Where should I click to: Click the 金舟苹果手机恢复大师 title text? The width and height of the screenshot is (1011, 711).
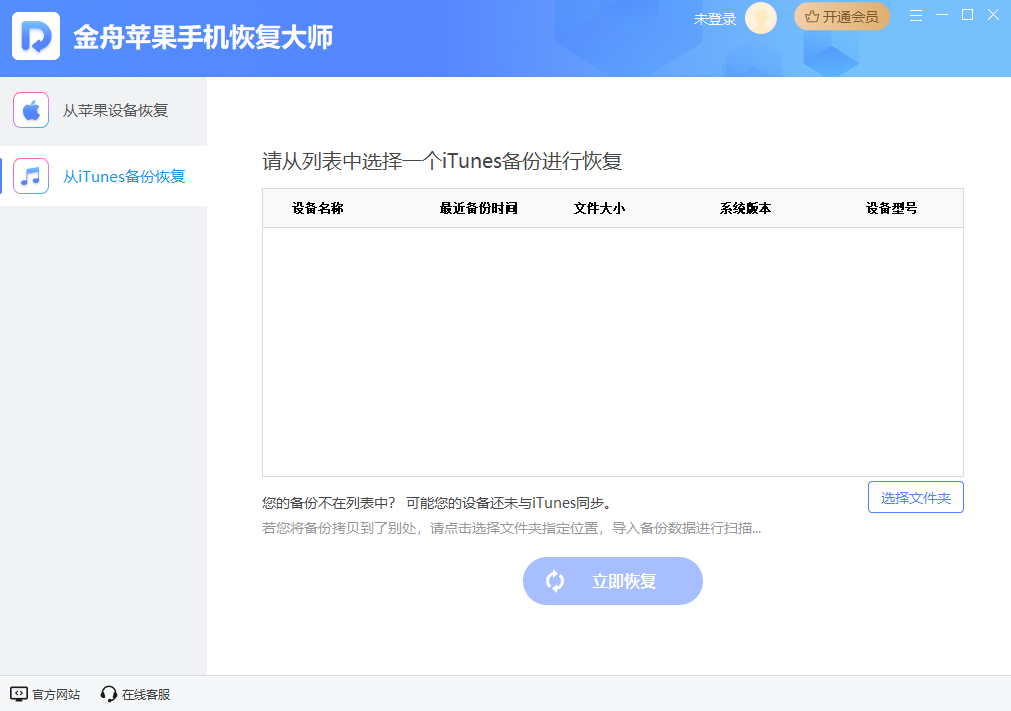click(x=203, y=37)
